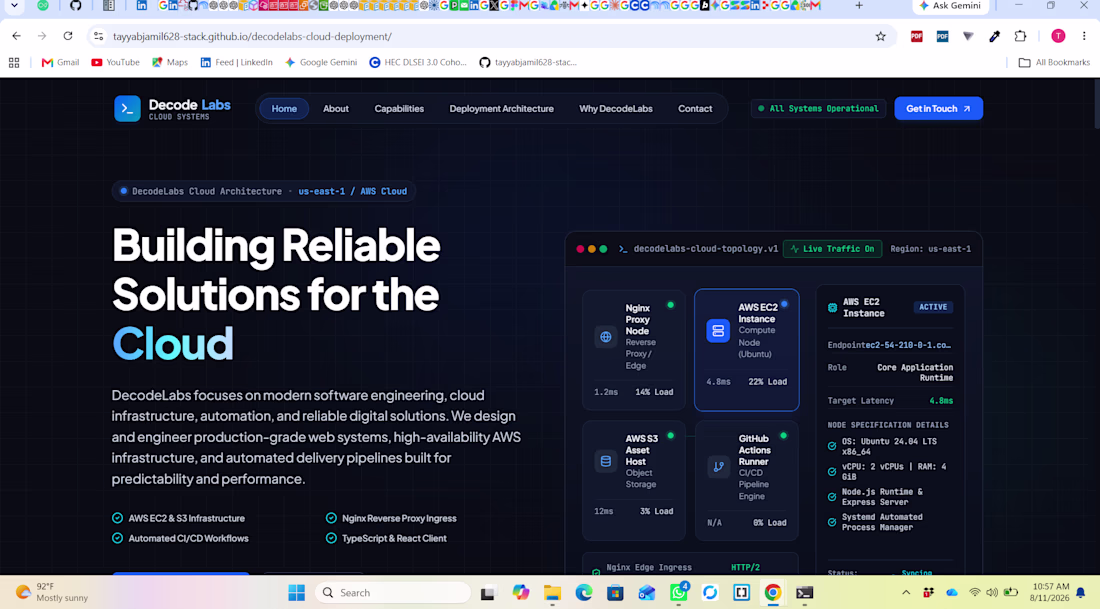The image size is (1100, 609).
Task: Click the check icon beside OS: Ubuntu 24.04
Action: pyautogui.click(x=832, y=446)
